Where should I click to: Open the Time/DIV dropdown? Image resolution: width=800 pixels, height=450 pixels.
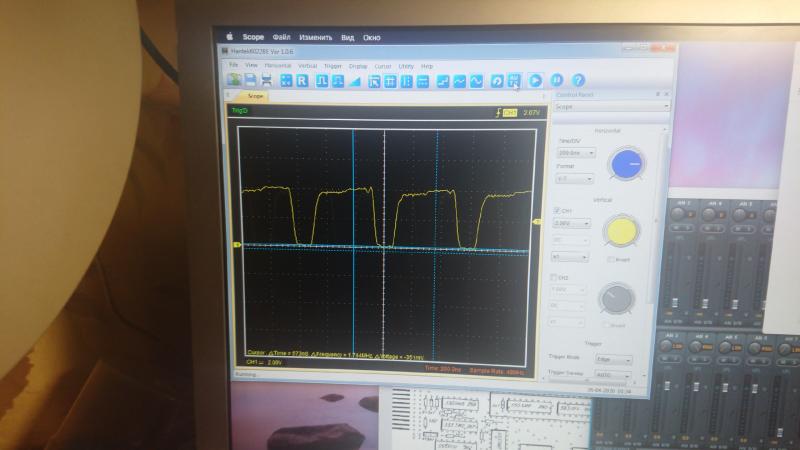coord(575,153)
